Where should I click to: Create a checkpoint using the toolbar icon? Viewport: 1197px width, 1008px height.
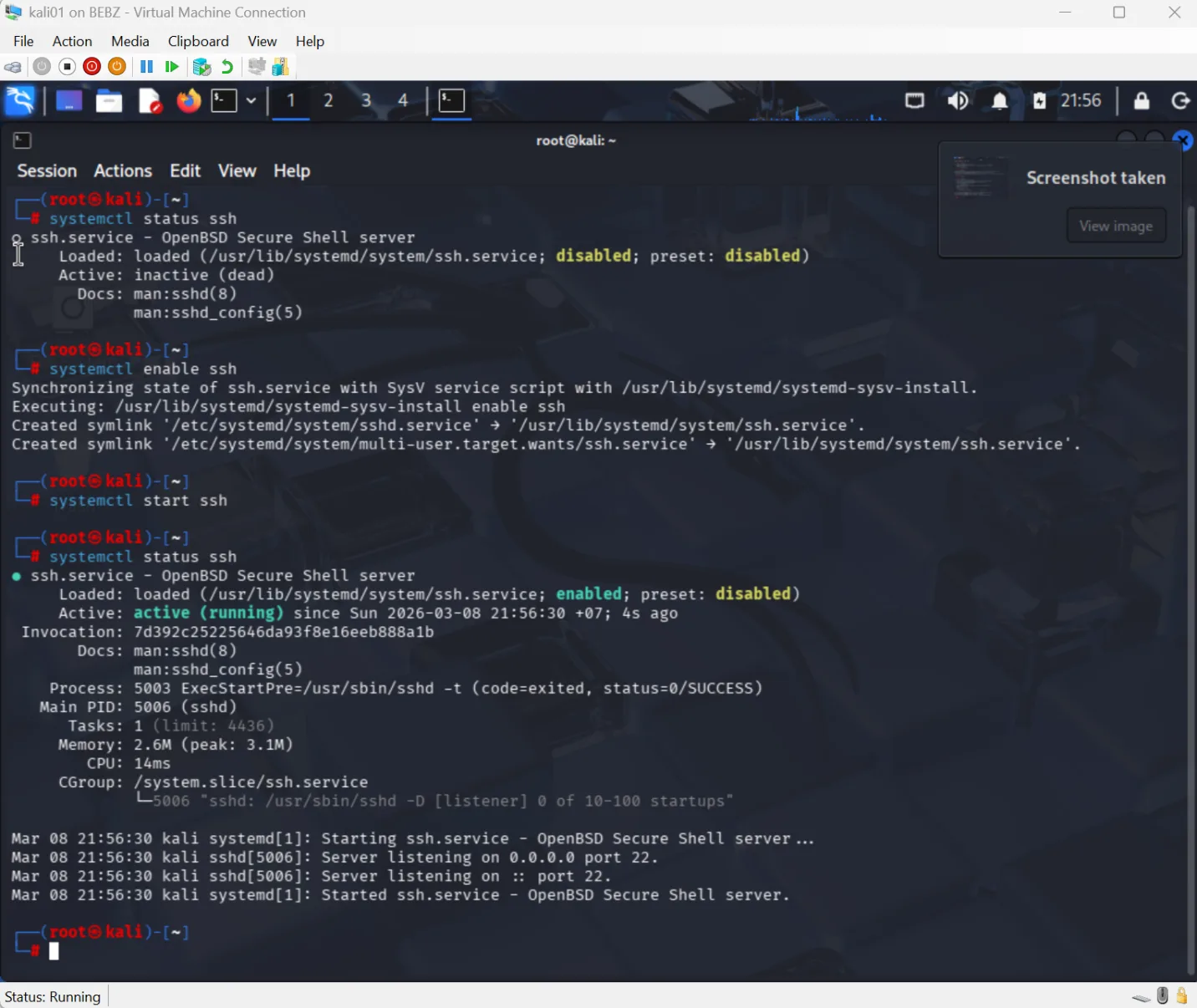pos(201,67)
